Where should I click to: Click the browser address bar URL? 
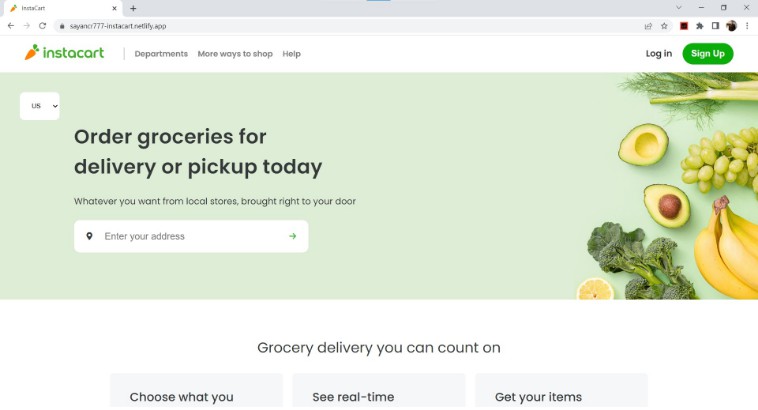118,25
